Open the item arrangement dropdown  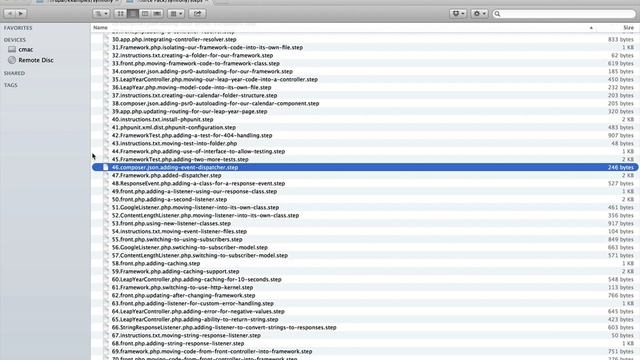pyautogui.click(x=176, y=13)
